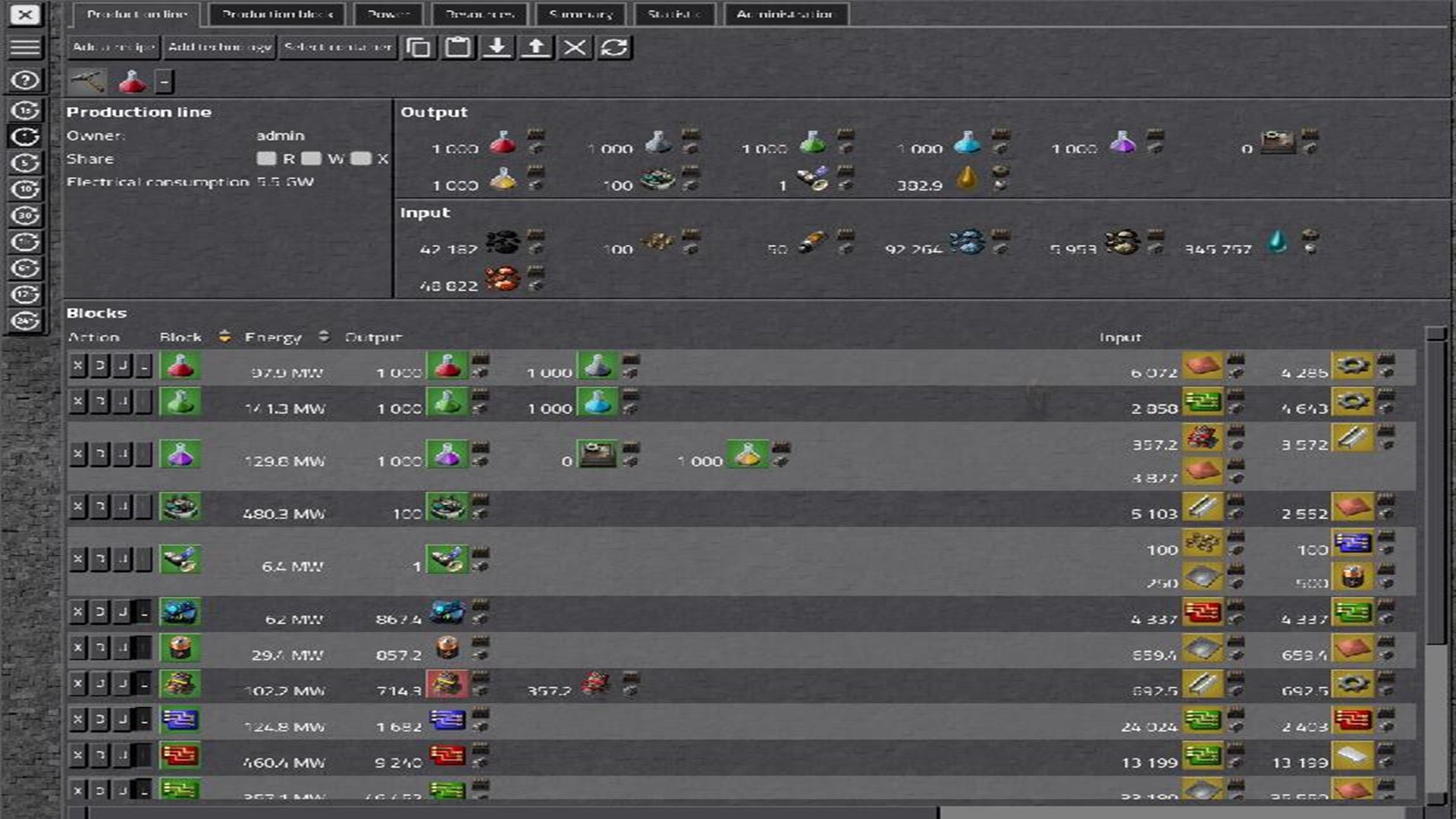The height and width of the screenshot is (819, 1456).
Task: Switch to the Production block tab
Action: [277, 14]
